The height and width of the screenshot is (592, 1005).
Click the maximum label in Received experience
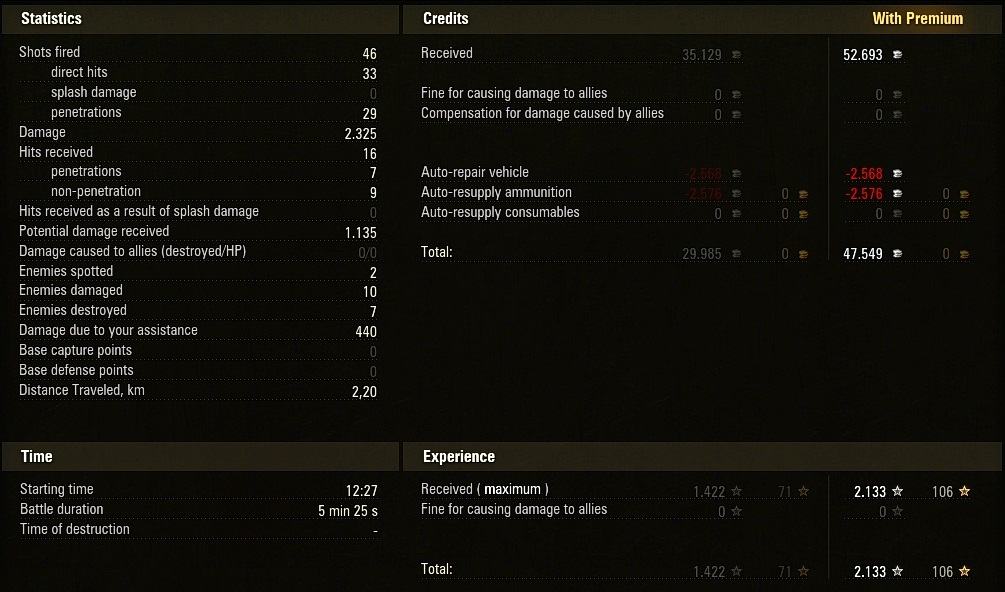point(512,489)
